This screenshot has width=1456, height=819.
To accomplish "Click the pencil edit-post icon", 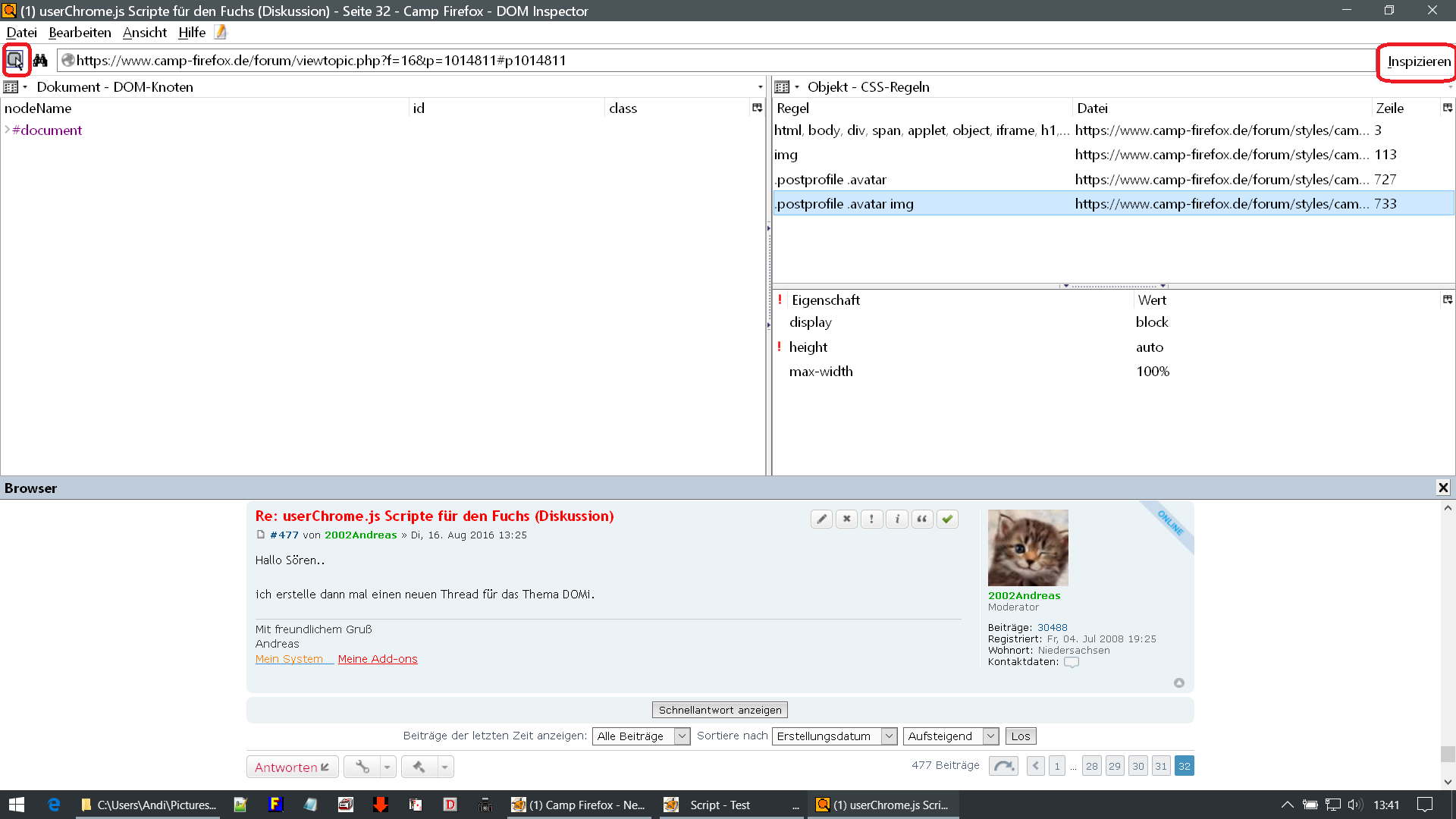I will [x=821, y=519].
